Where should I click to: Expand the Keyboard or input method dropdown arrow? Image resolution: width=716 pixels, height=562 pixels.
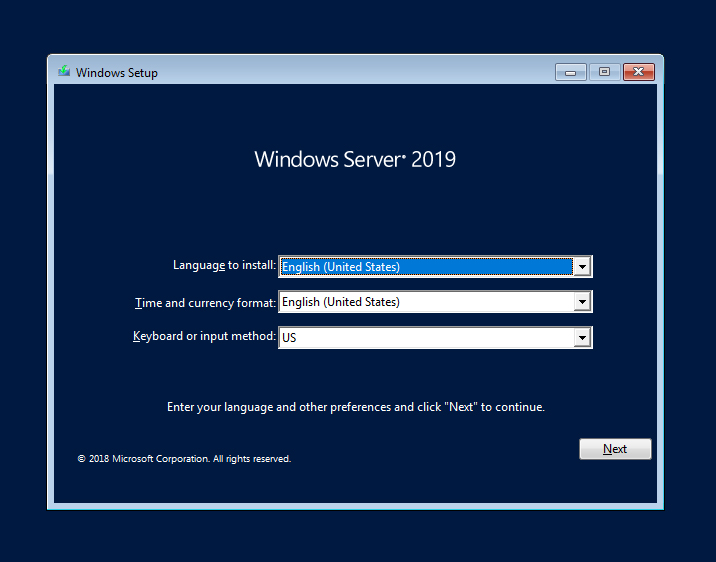[582, 338]
